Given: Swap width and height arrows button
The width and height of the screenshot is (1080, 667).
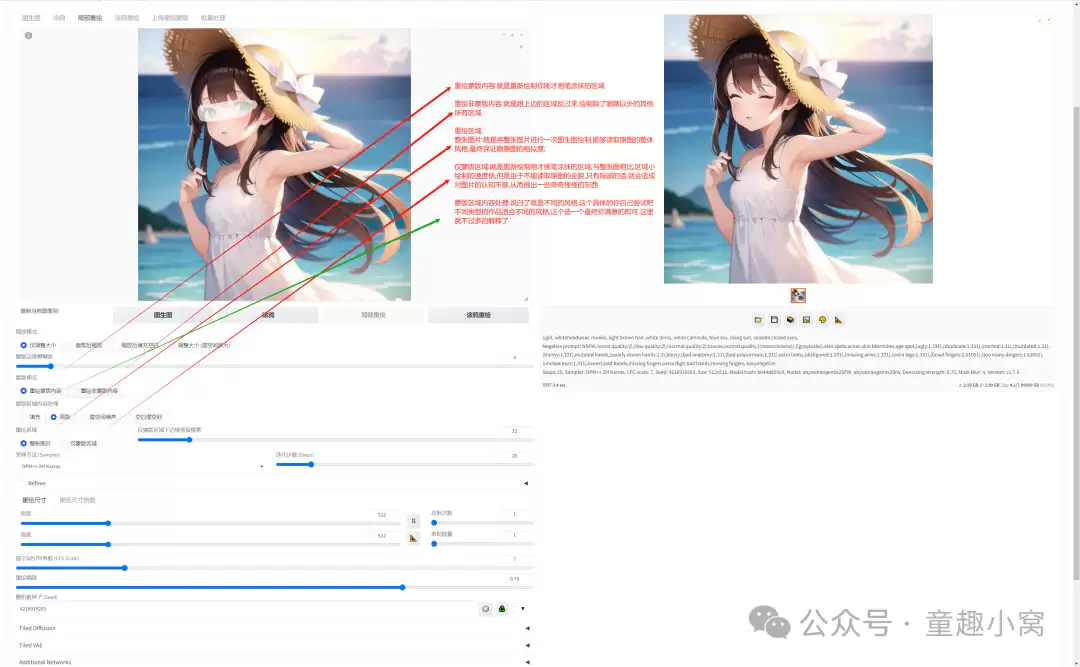Looking at the screenshot, I should [x=413, y=521].
